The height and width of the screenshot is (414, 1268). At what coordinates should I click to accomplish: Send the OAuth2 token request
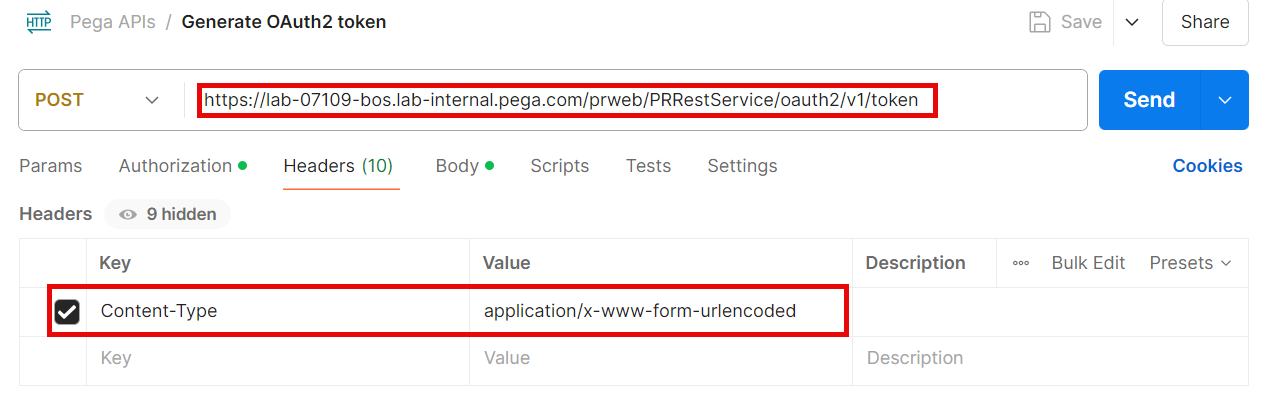(1150, 100)
